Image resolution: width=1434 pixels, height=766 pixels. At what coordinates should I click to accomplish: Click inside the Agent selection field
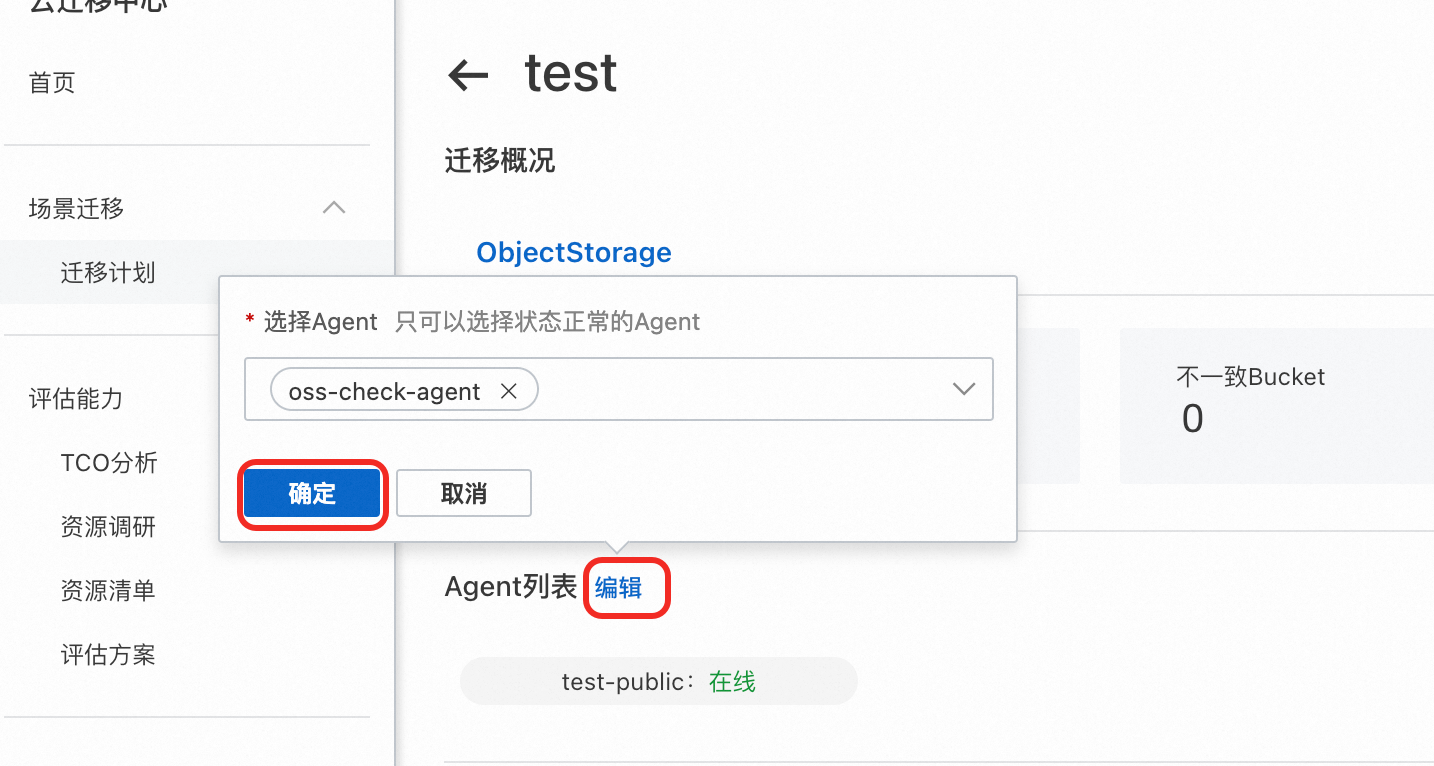click(740, 389)
